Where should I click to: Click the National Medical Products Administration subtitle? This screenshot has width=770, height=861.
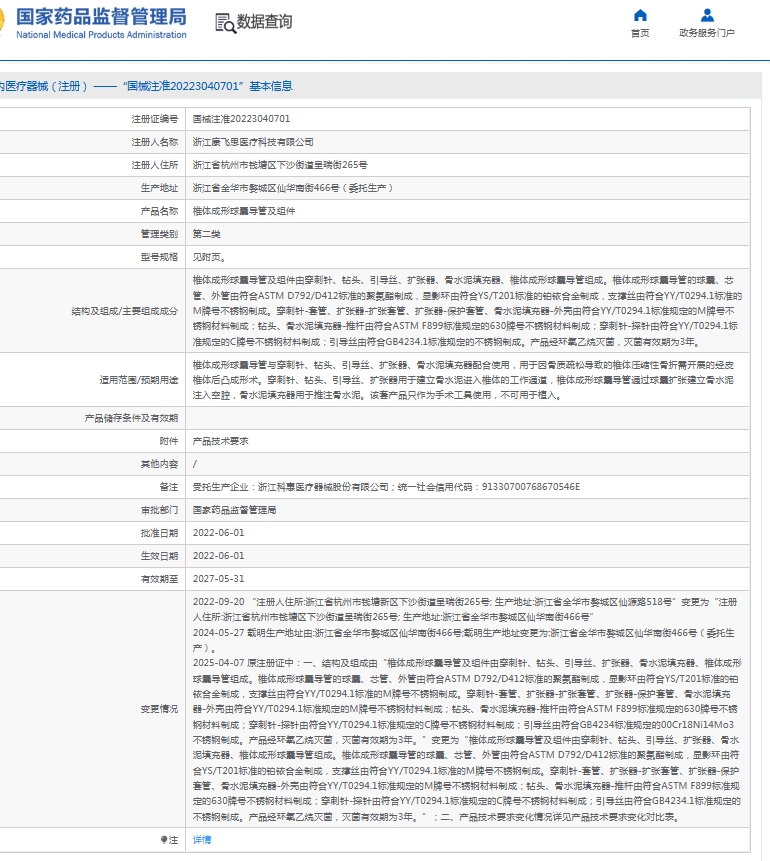(x=101, y=35)
